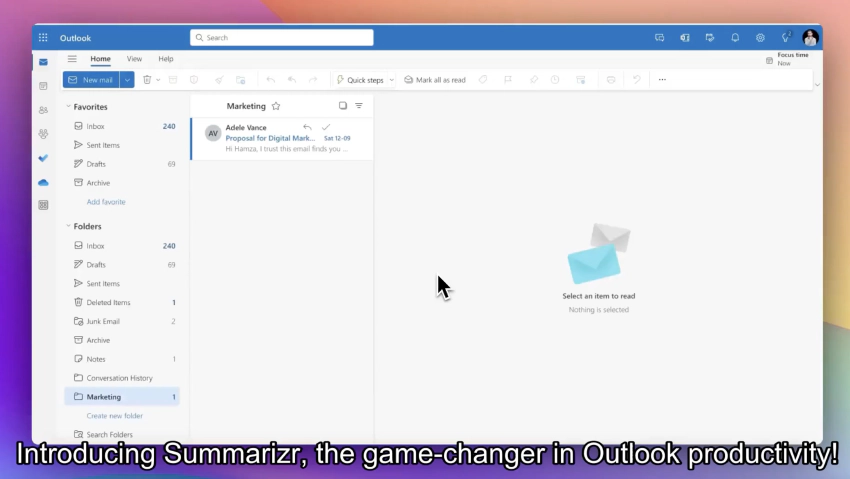Open Conversation History folder

(x=123, y=378)
